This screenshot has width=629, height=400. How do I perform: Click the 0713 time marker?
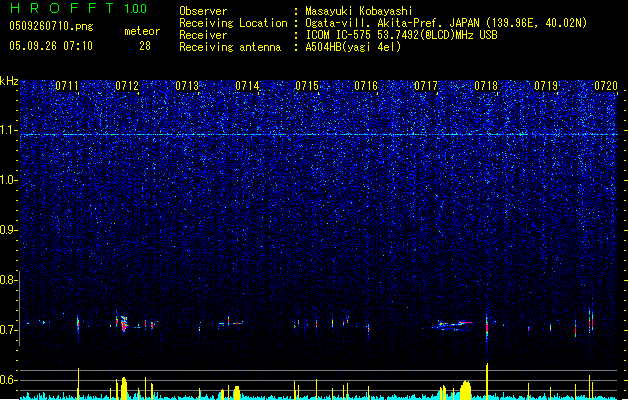pyautogui.click(x=187, y=86)
